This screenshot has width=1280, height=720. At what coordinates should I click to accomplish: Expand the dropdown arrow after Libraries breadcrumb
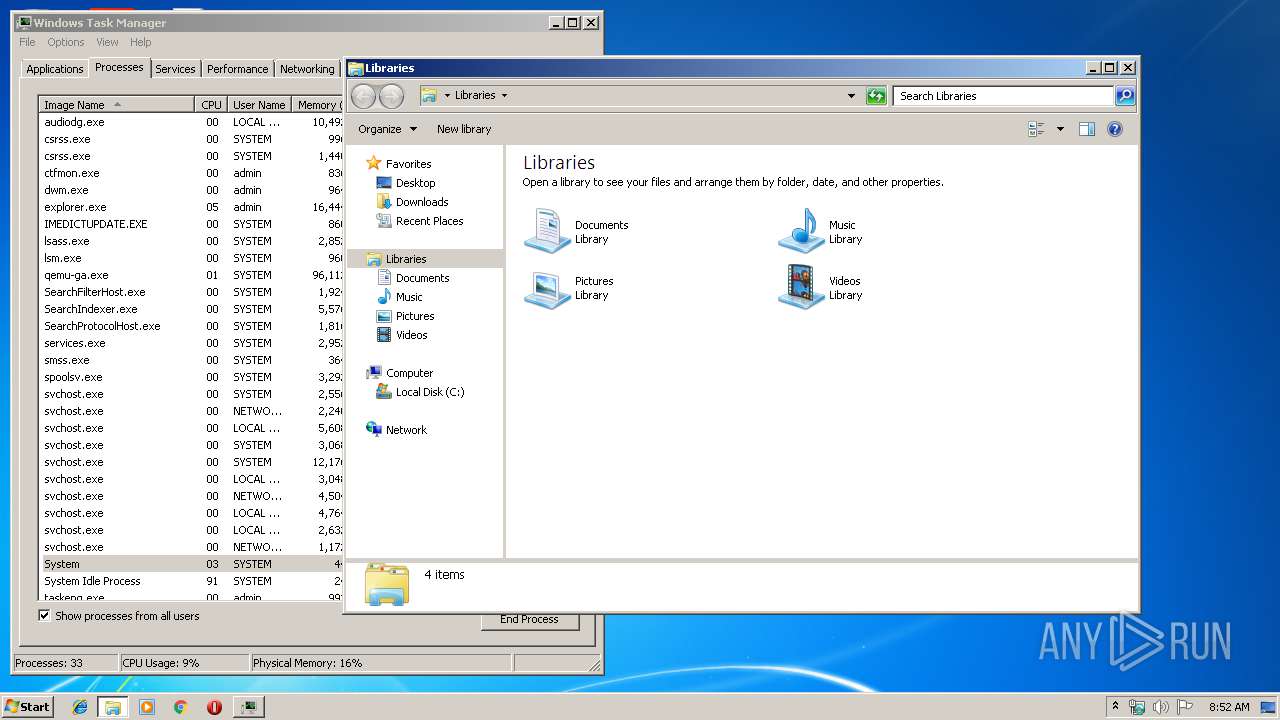tap(504, 96)
